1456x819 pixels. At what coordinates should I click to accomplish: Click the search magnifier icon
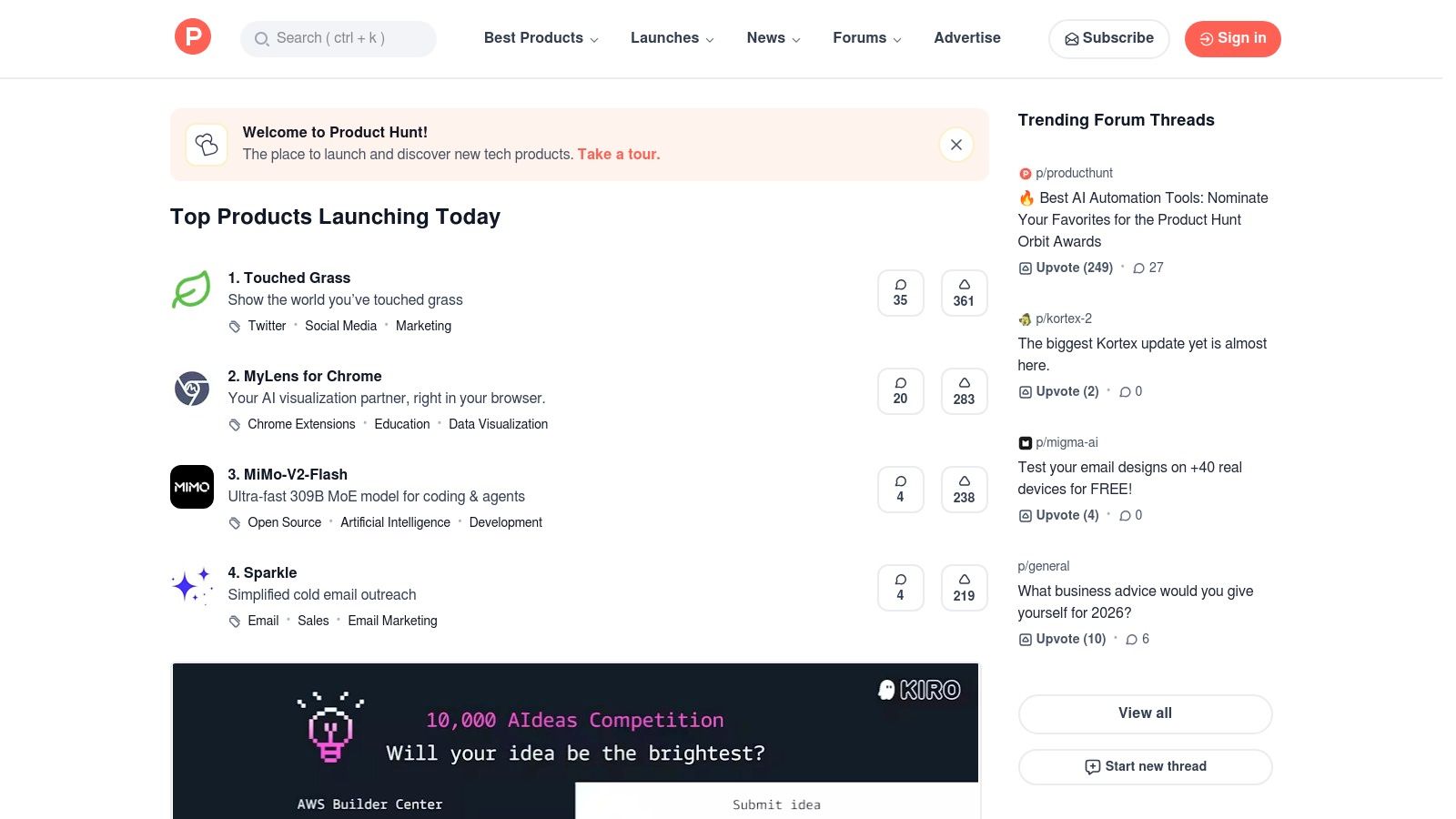(261, 39)
